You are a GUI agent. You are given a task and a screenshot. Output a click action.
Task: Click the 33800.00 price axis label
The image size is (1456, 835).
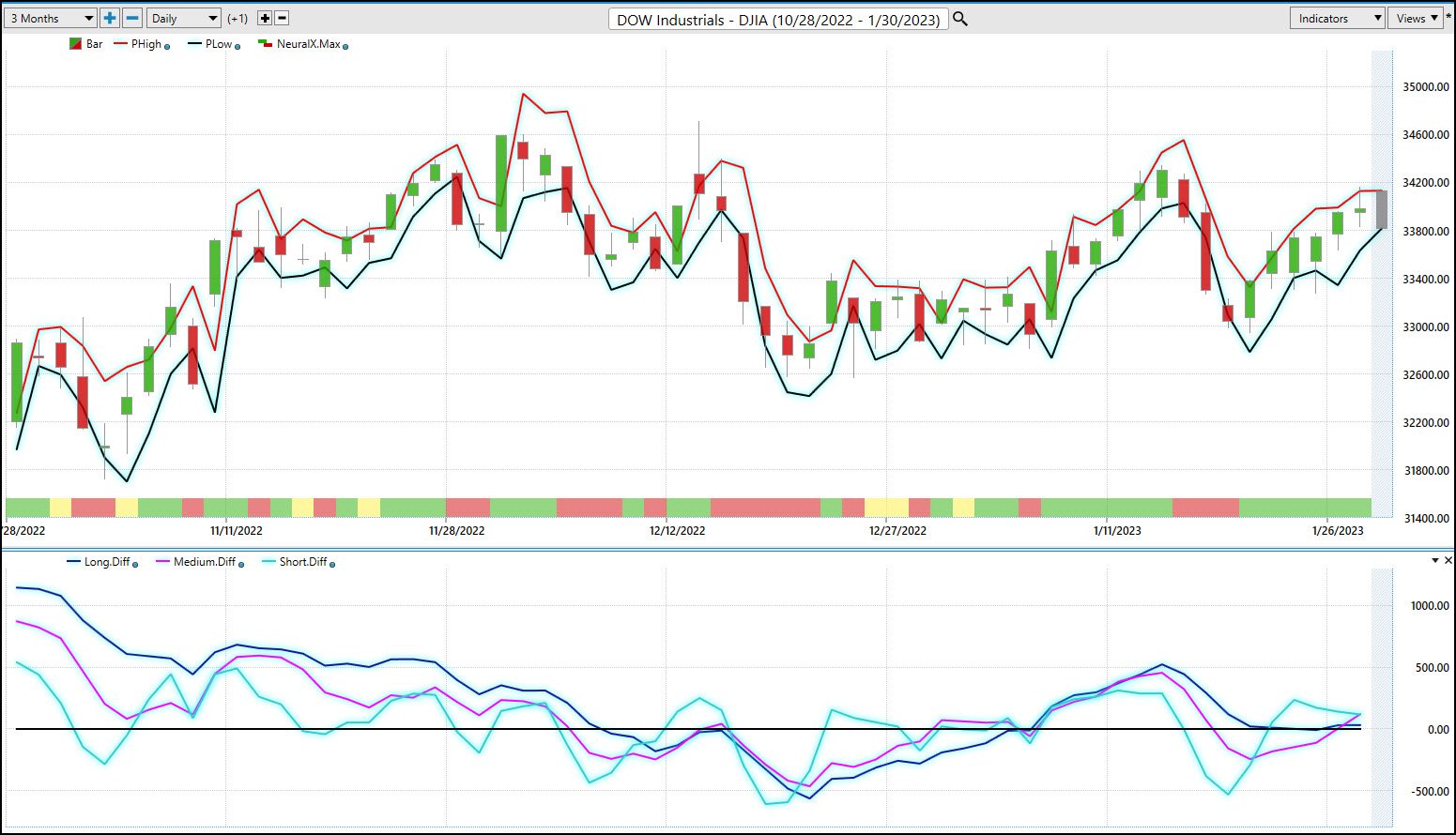click(x=1426, y=231)
